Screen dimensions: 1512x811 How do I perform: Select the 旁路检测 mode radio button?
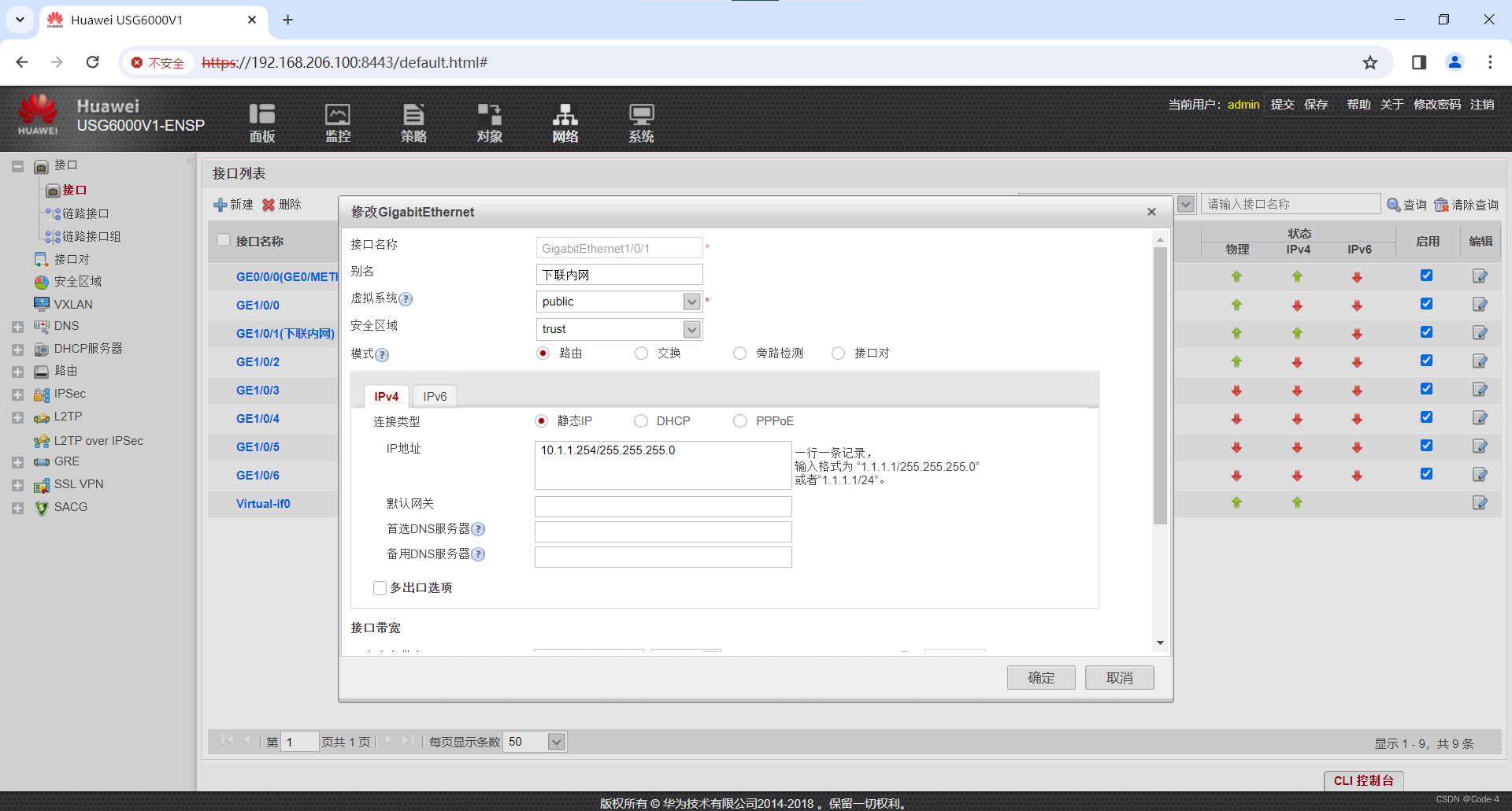pos(739,354)
